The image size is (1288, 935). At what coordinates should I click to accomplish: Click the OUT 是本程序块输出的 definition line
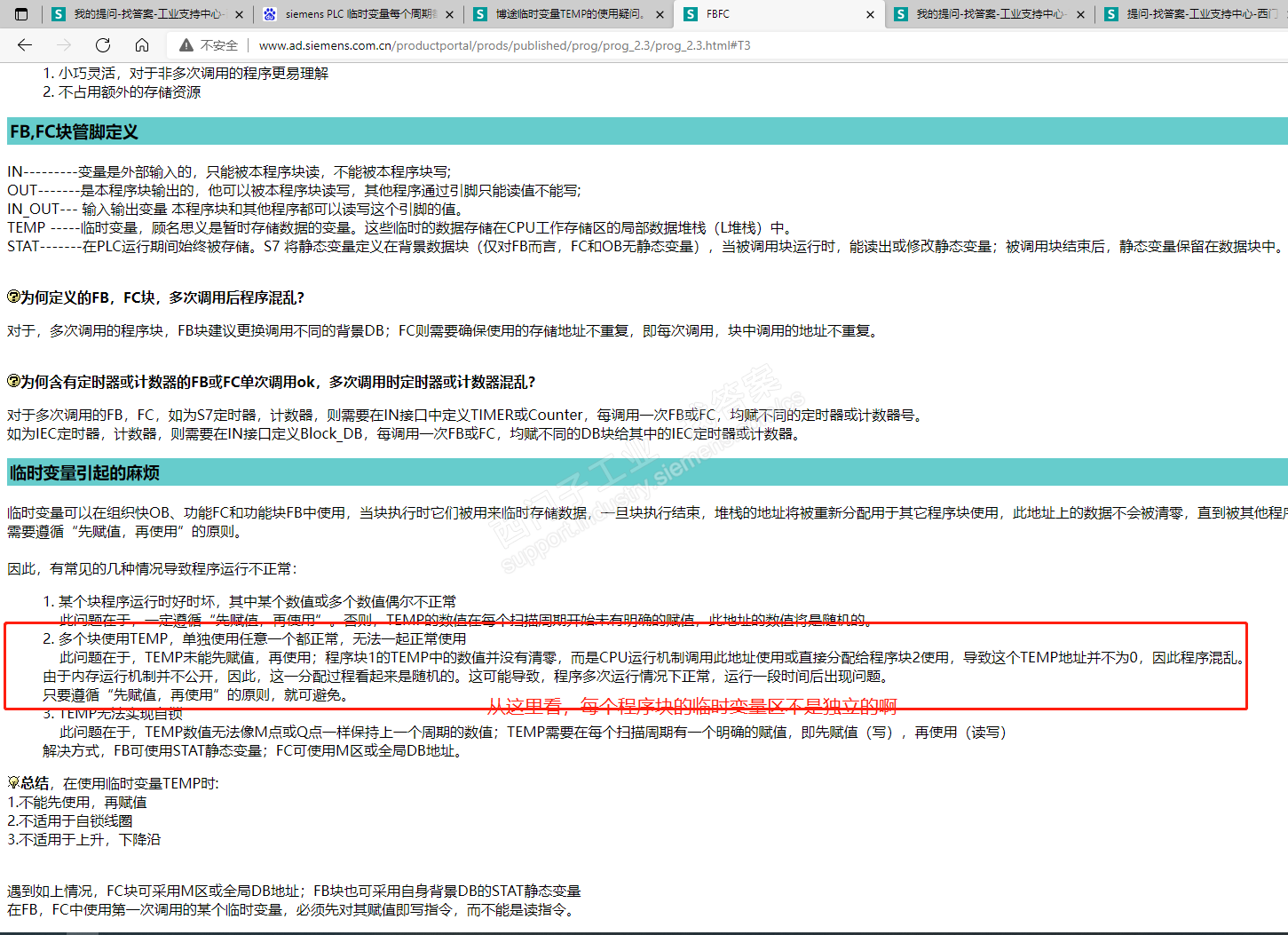tap(294, 190)
